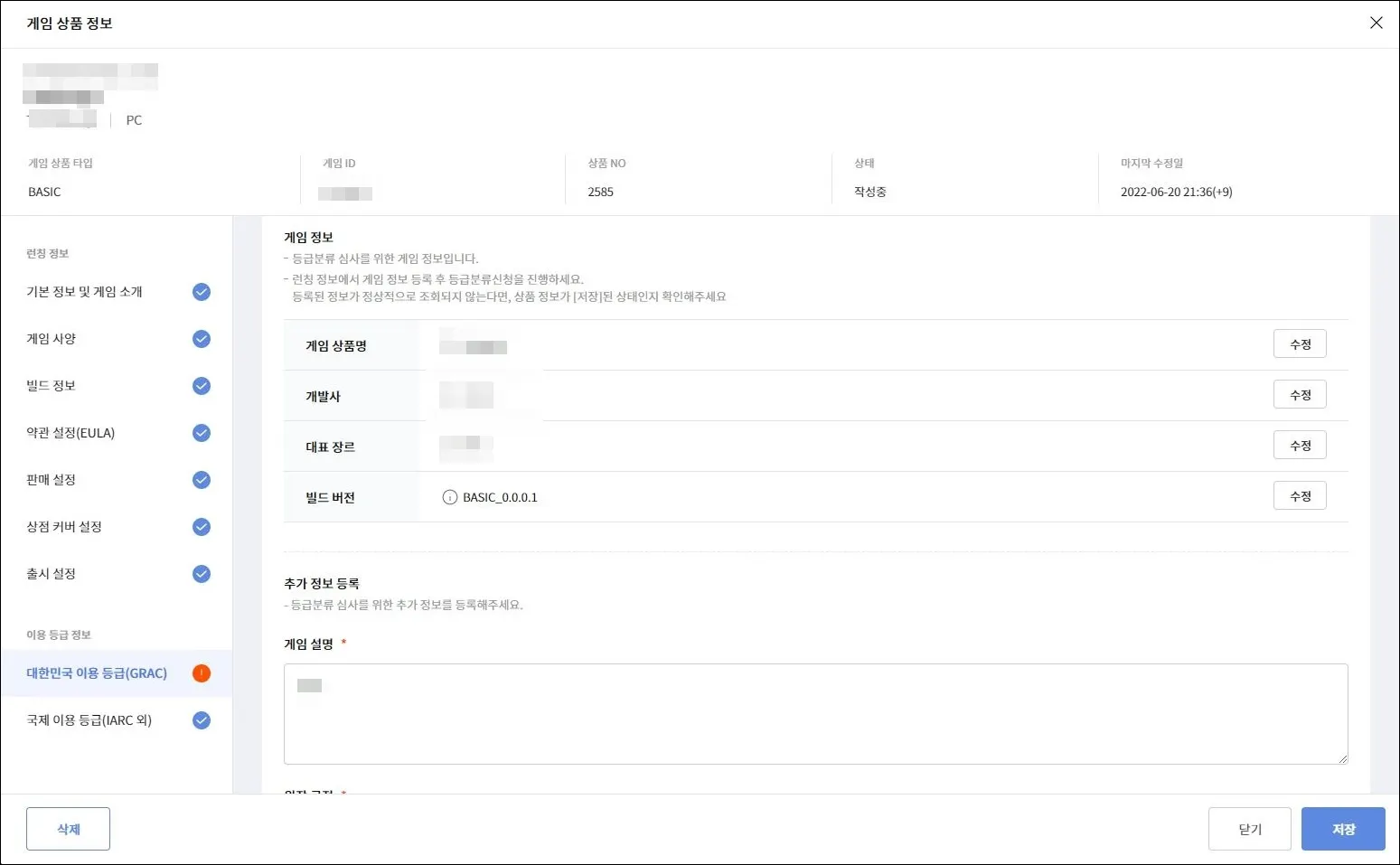Image resolution: width=1400 pixels, height=865 pixels.
Task: Click the last modified date 2022-06-20 21:36(+9)
Action: click(1177, 192)
